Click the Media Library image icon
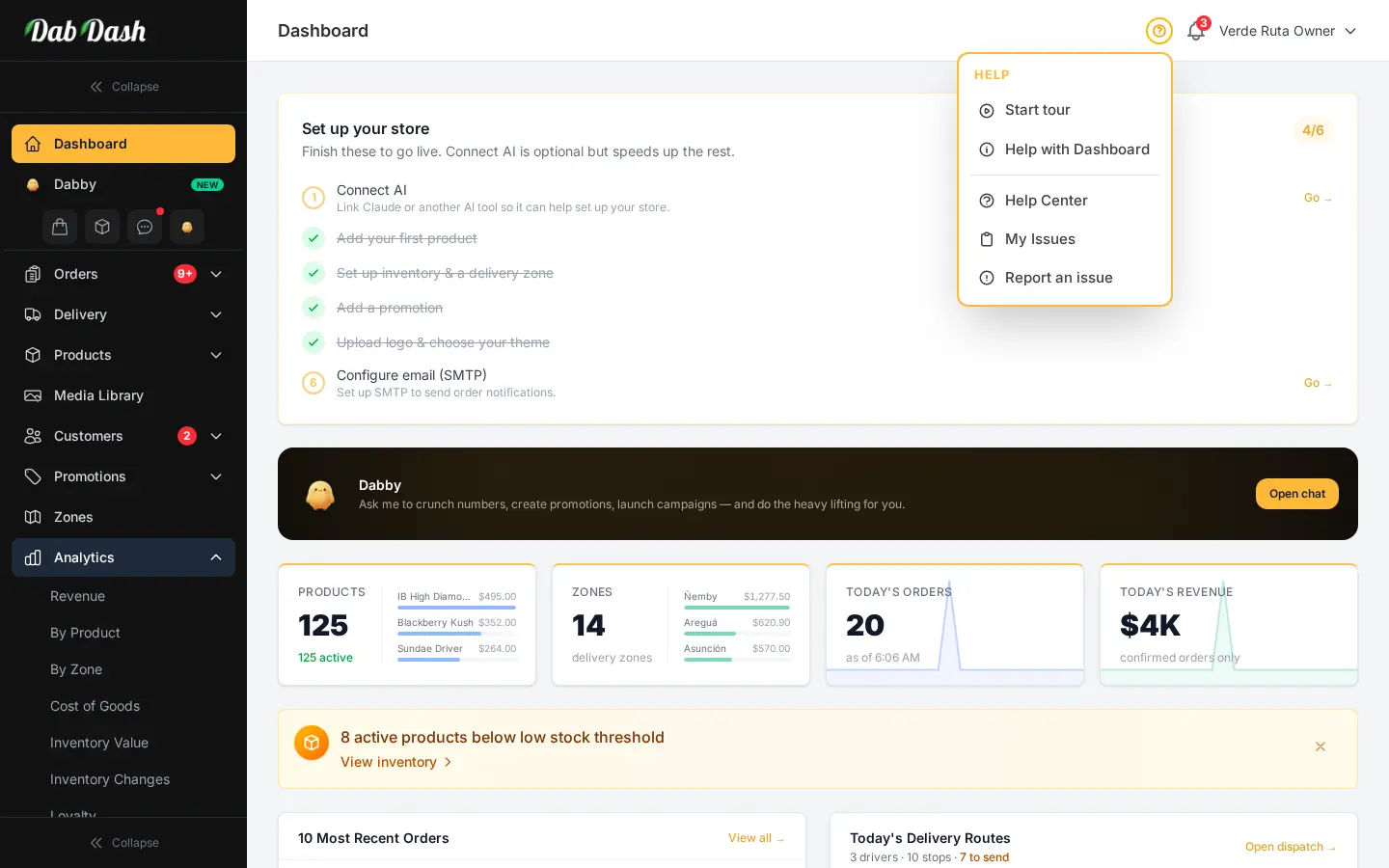This screenshot has height=868, width=1389. click(33, 395)
